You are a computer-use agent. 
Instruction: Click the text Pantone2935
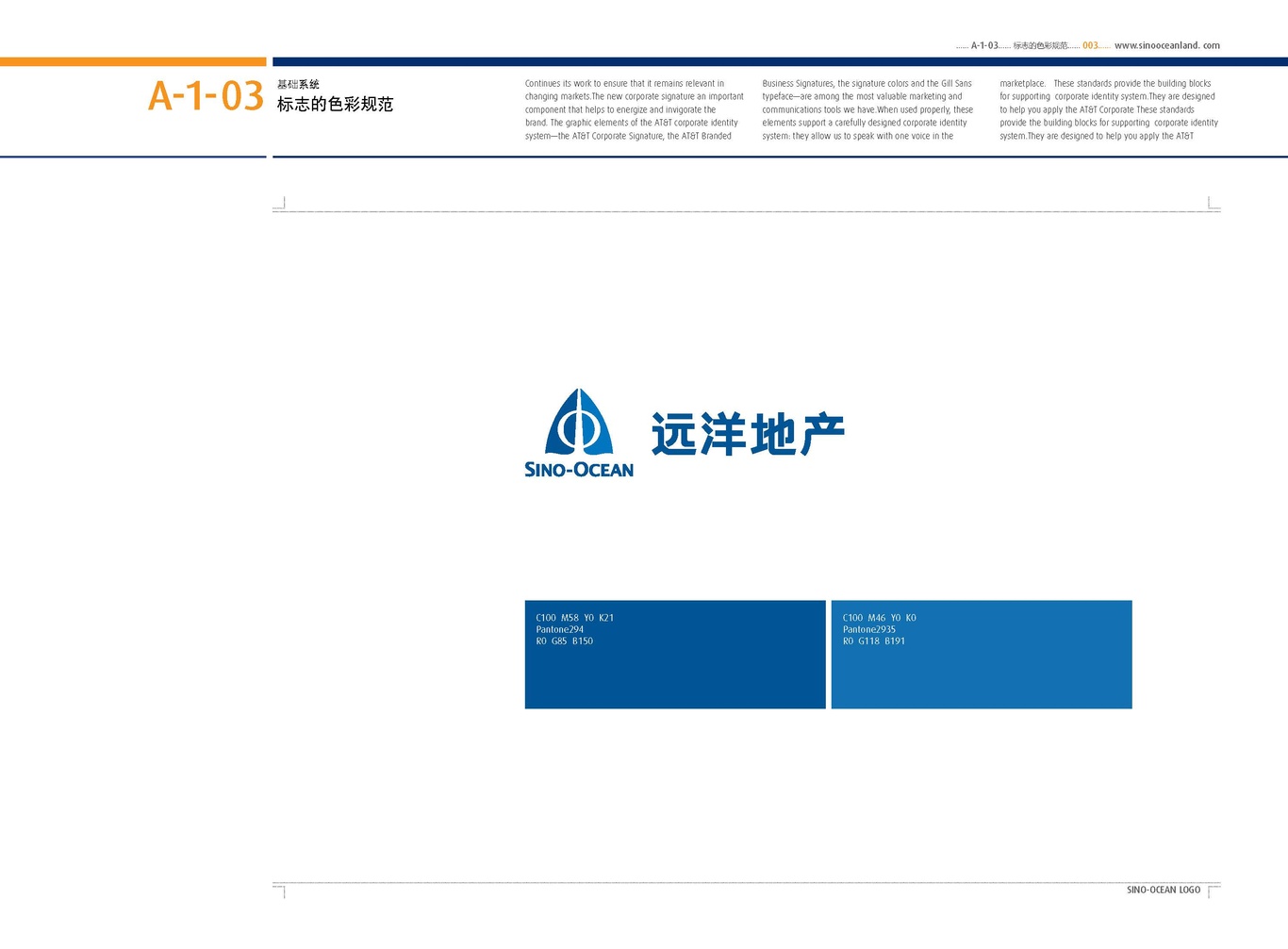[x=869, y=629]
